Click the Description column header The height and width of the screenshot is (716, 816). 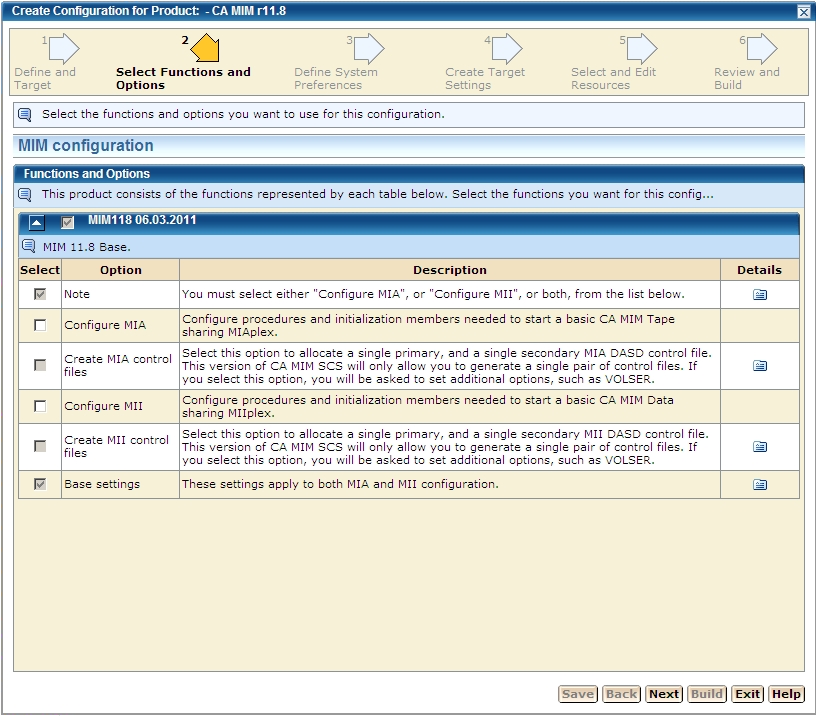click(449, 270)
